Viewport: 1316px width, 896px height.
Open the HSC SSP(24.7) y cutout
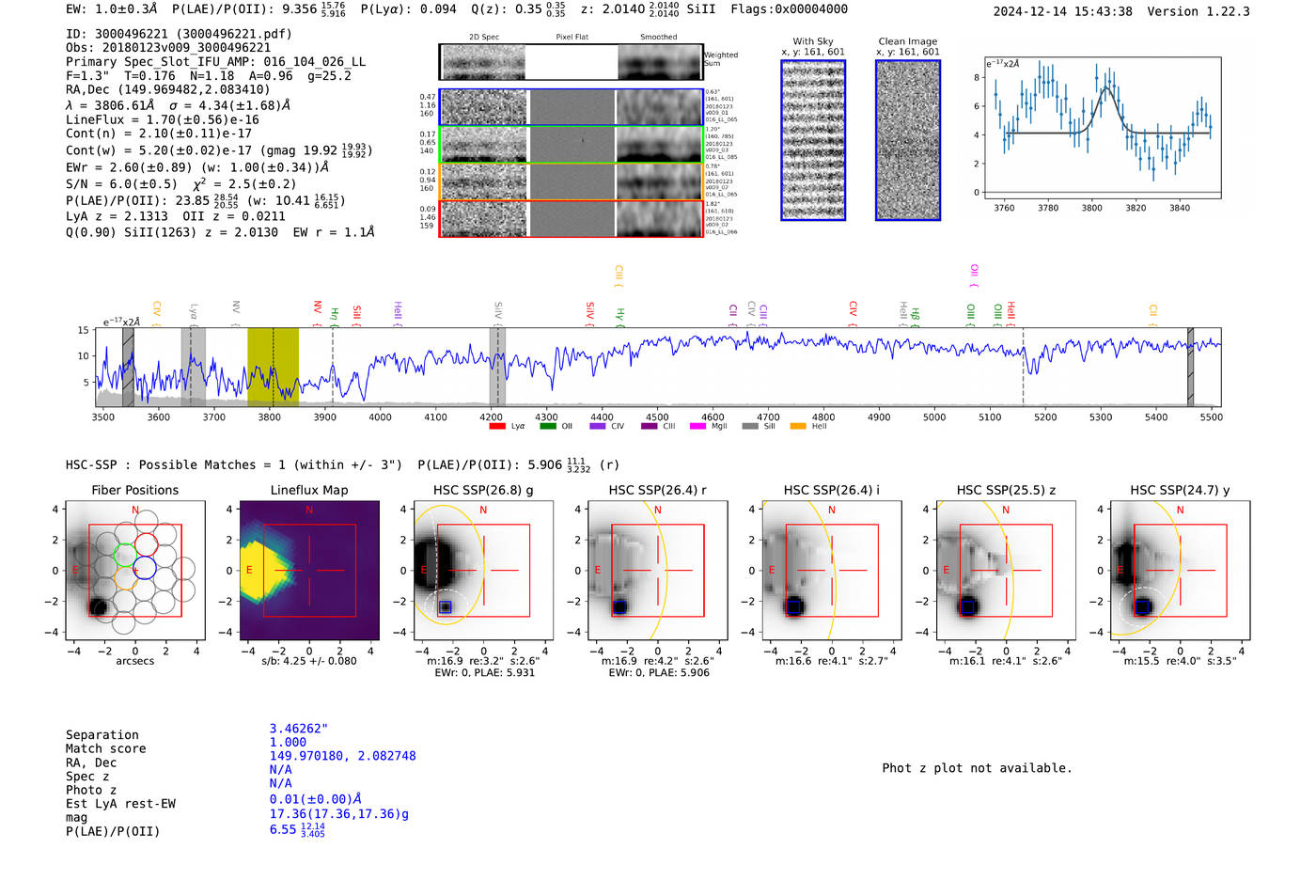point(1181,571)
